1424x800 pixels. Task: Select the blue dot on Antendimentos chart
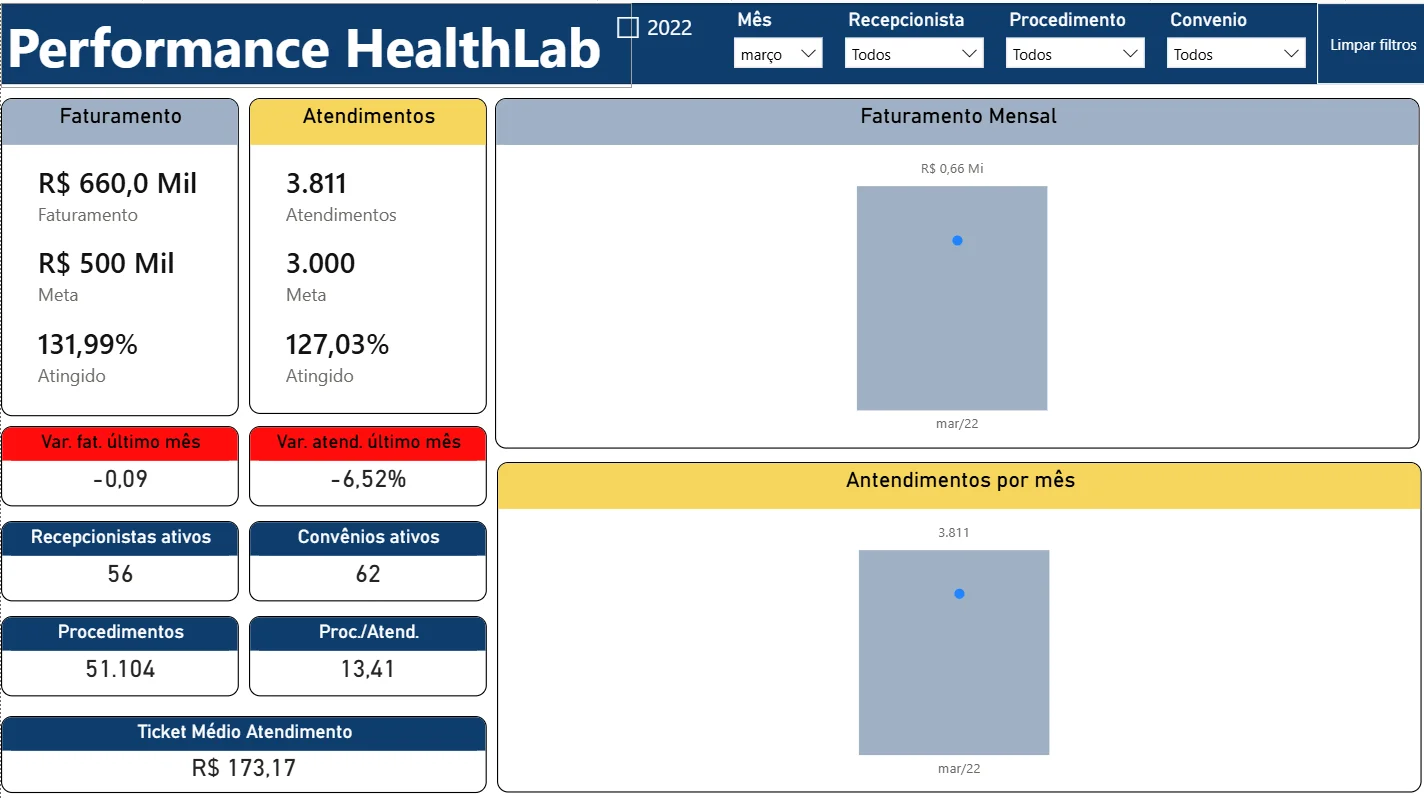(x=959, y=593)
